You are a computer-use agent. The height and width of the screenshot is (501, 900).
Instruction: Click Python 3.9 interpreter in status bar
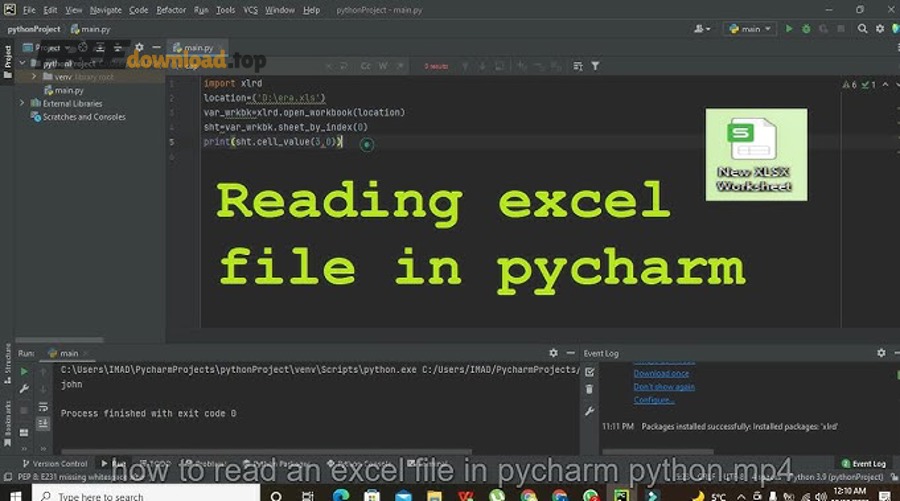tap(837, 477)
